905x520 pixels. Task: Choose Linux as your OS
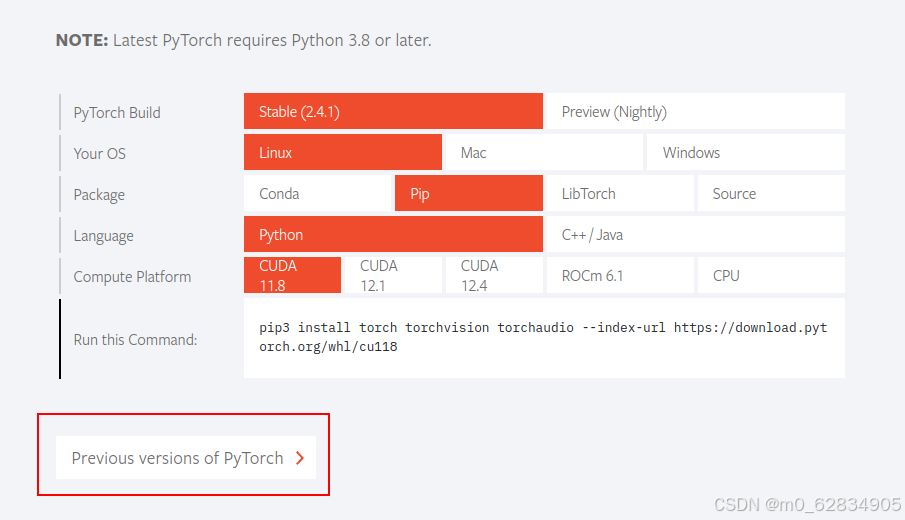point(343,152)
